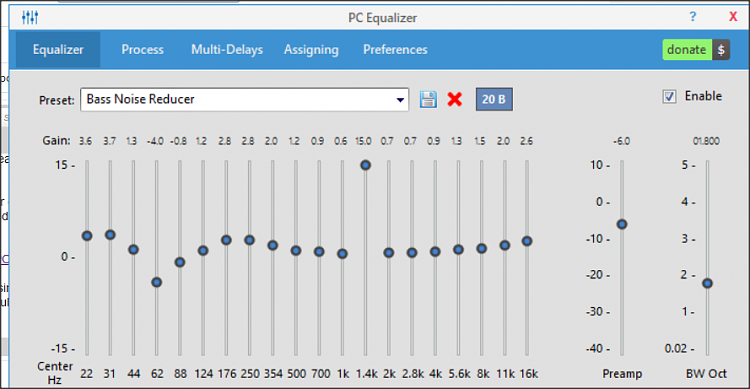The height and width of the screenshot is (389, 750).
Task: Click the 176 Hz band slider knob
Action: click(x=226, y=240)
